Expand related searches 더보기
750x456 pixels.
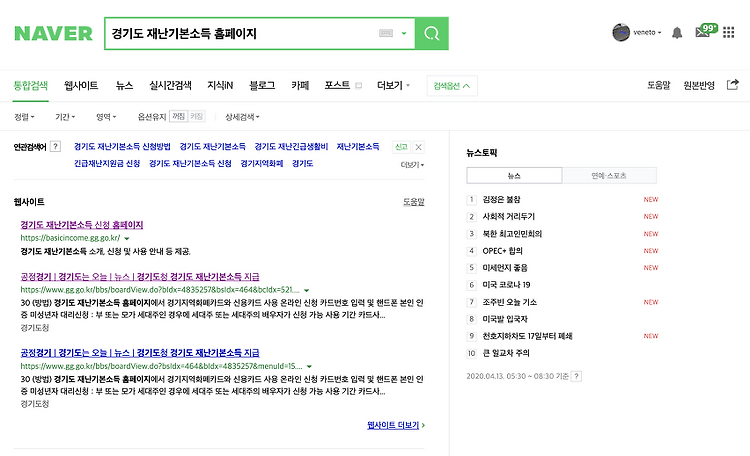[x=412, y=165]
